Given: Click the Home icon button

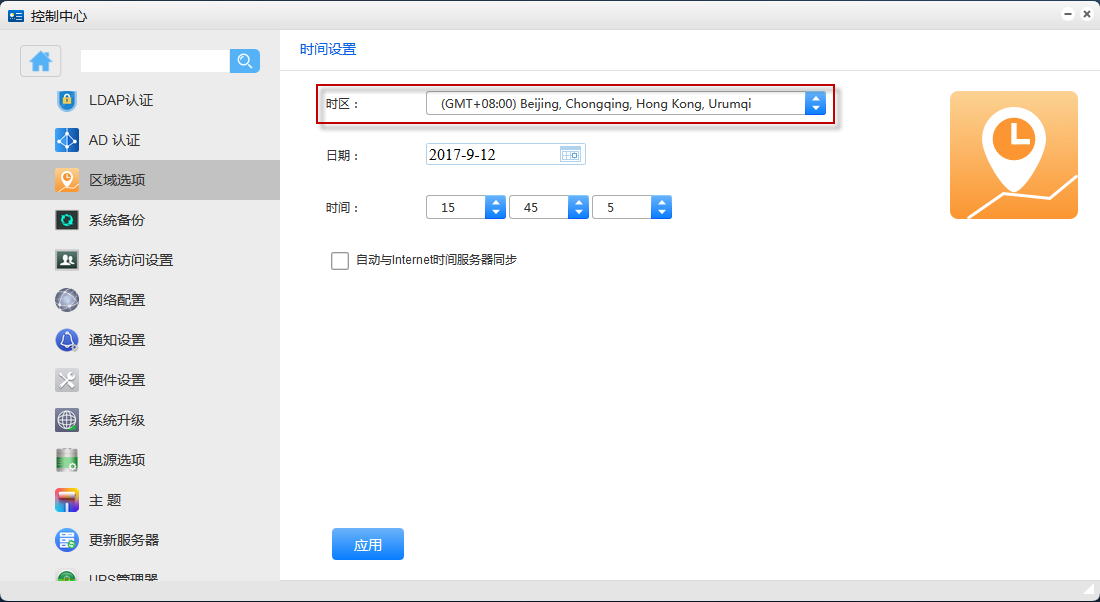Looking at the screenshot, I should point(41,61).
